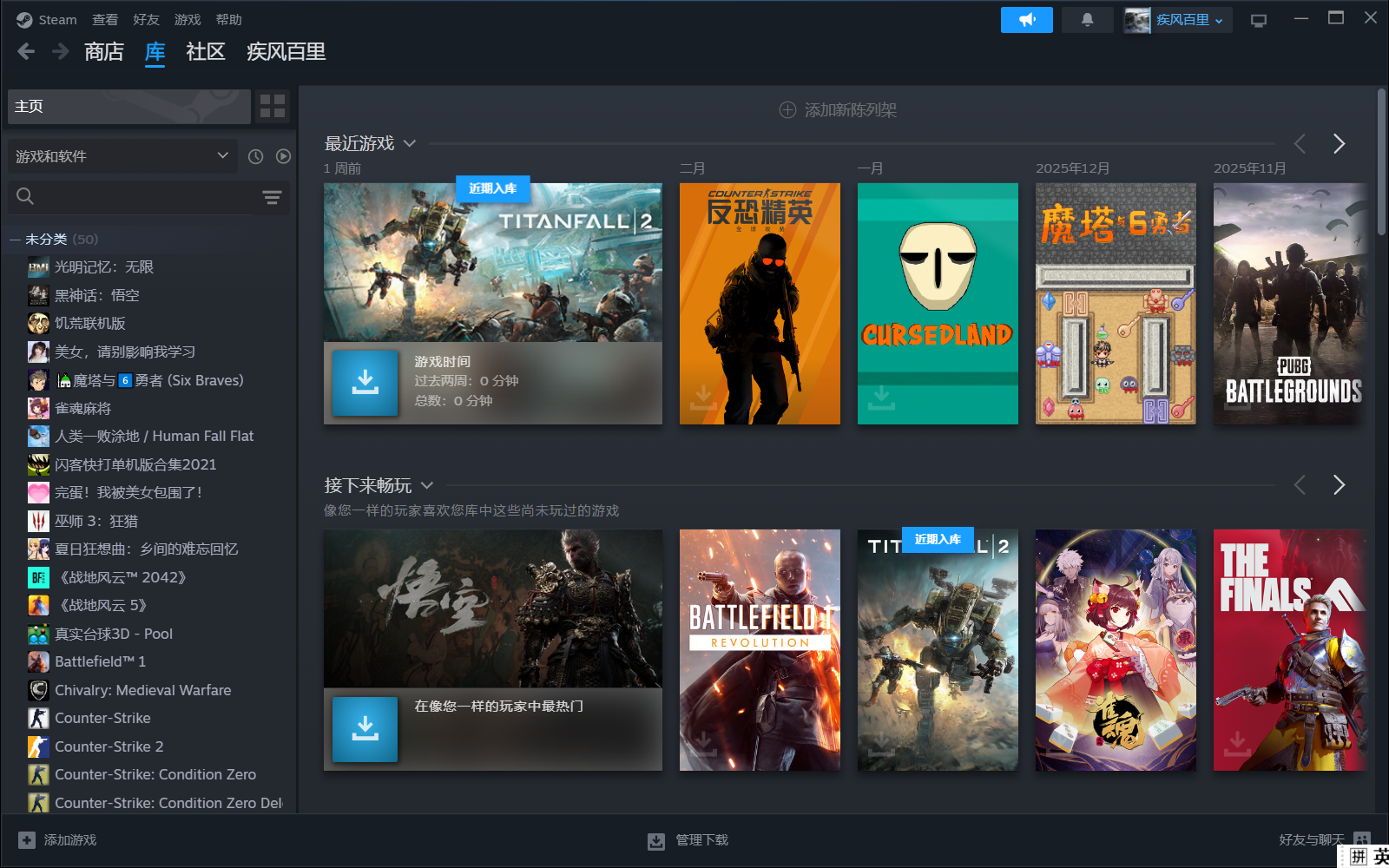Go to the 社区 tab
Image resolution: width=1389 pixels, height=868 pixels.
[206, 52]
